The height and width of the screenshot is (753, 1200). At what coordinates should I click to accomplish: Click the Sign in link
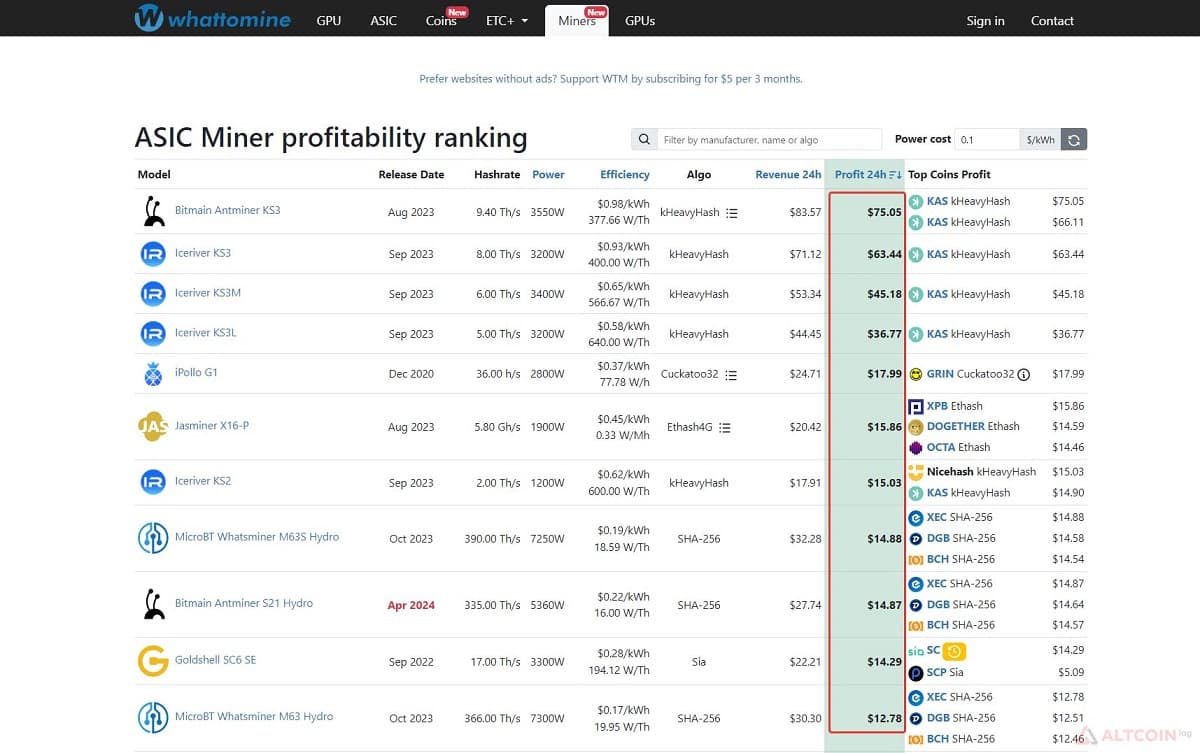pos(985,20)
